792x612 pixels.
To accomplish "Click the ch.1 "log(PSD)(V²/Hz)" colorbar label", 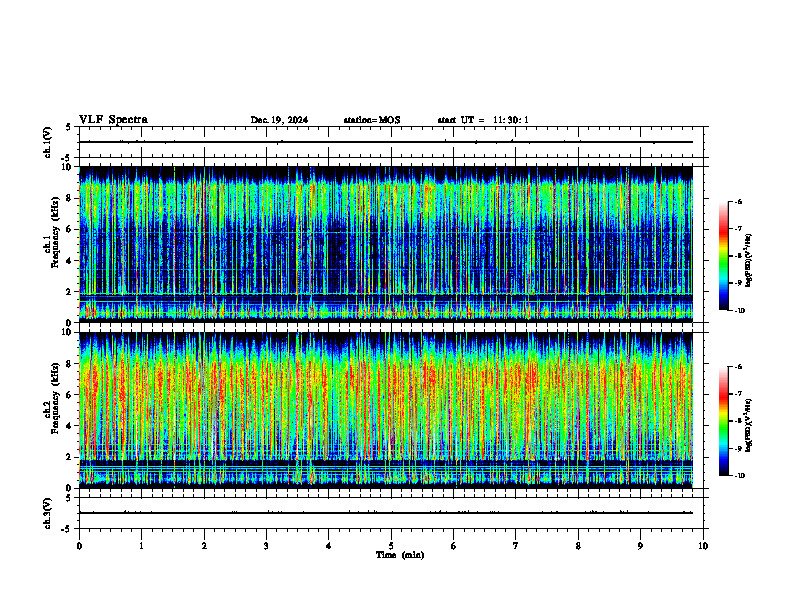I will coord(749,260).
